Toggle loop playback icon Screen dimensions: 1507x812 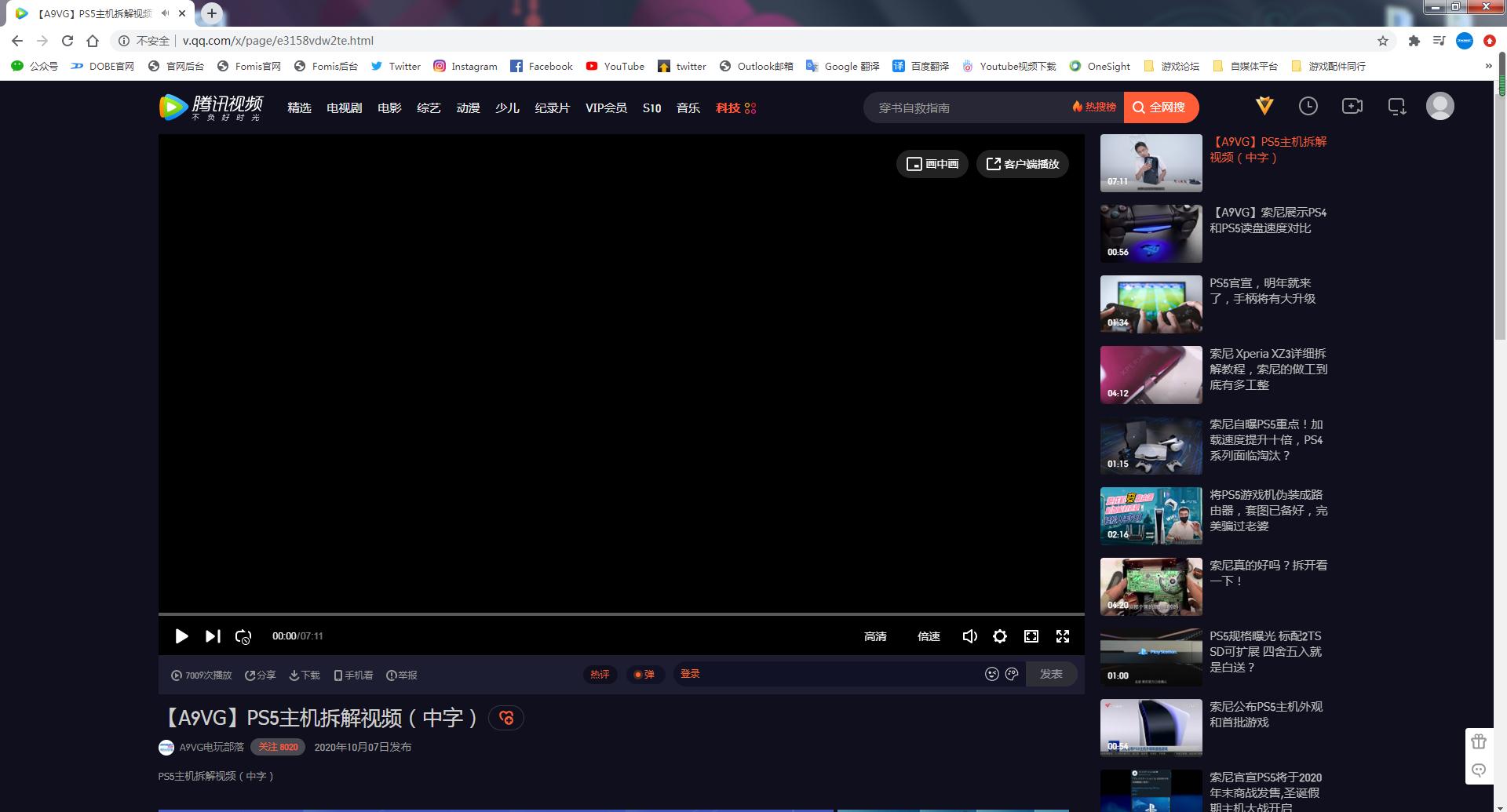pos(243,636)
